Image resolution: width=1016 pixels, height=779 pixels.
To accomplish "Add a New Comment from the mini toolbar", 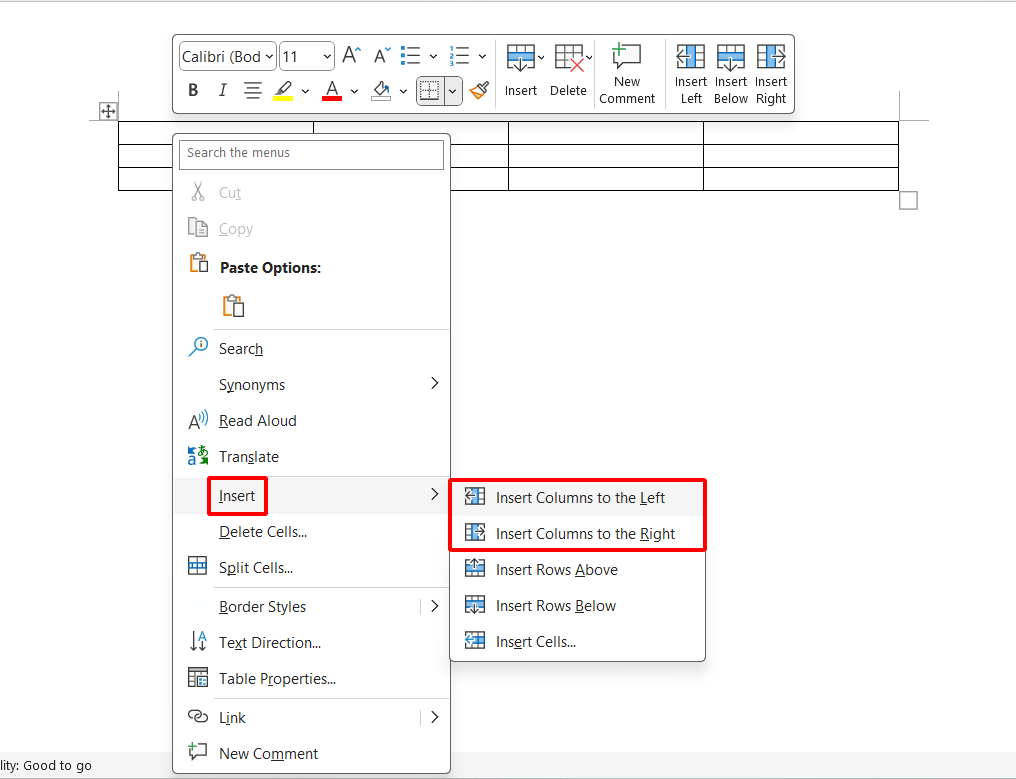I will click(x=627, y=73).
